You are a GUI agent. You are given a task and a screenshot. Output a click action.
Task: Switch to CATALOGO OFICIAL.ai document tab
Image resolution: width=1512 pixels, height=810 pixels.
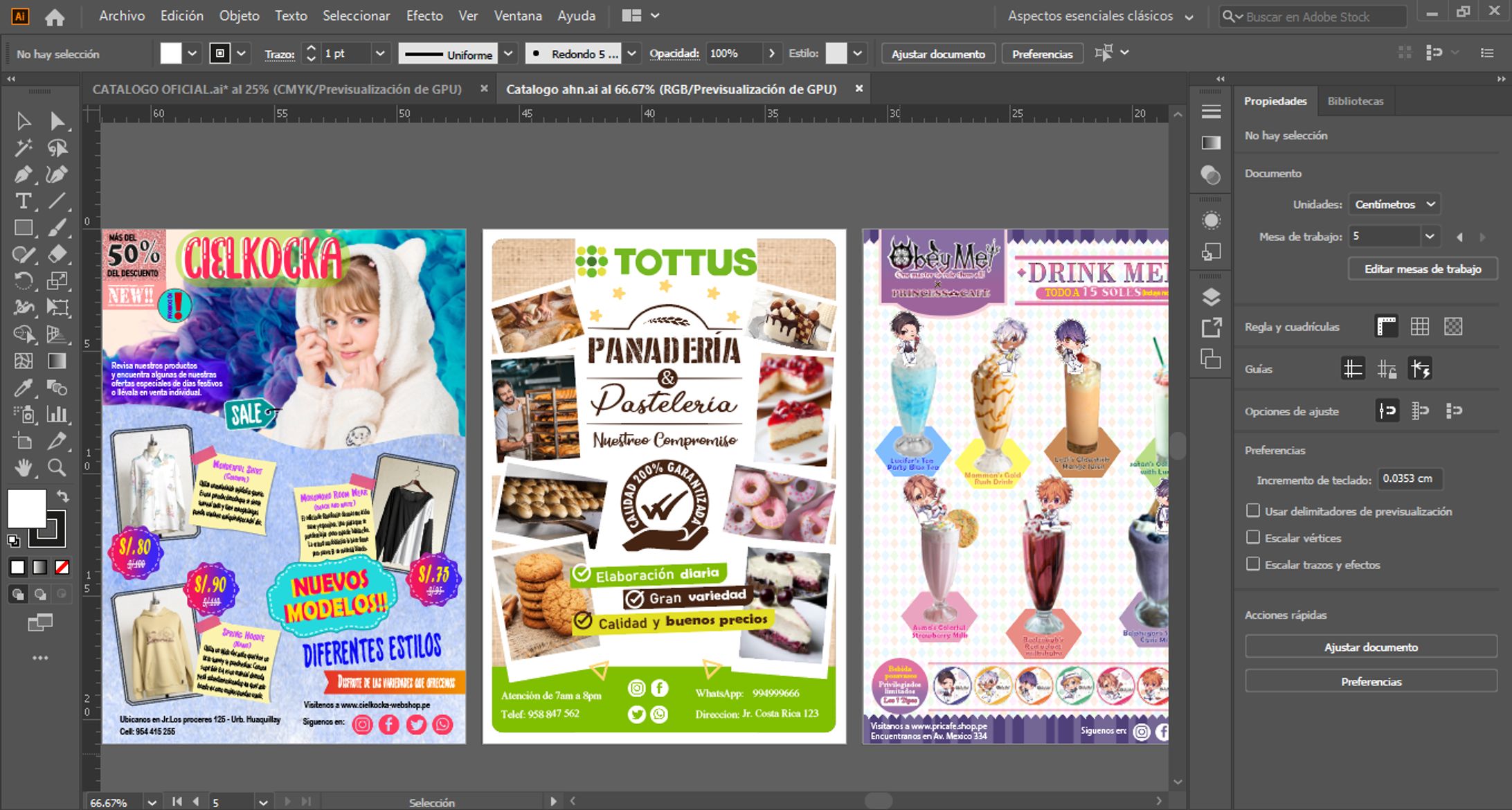click(277, 89)
